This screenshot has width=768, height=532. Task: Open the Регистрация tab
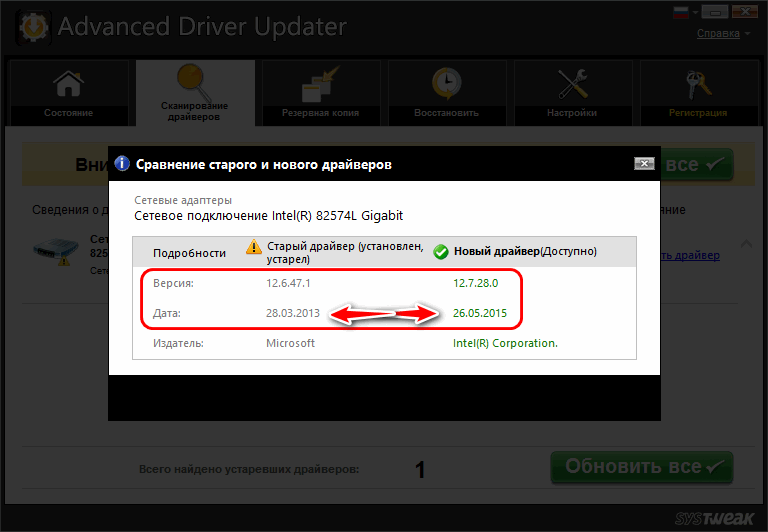tap(699, 93)
